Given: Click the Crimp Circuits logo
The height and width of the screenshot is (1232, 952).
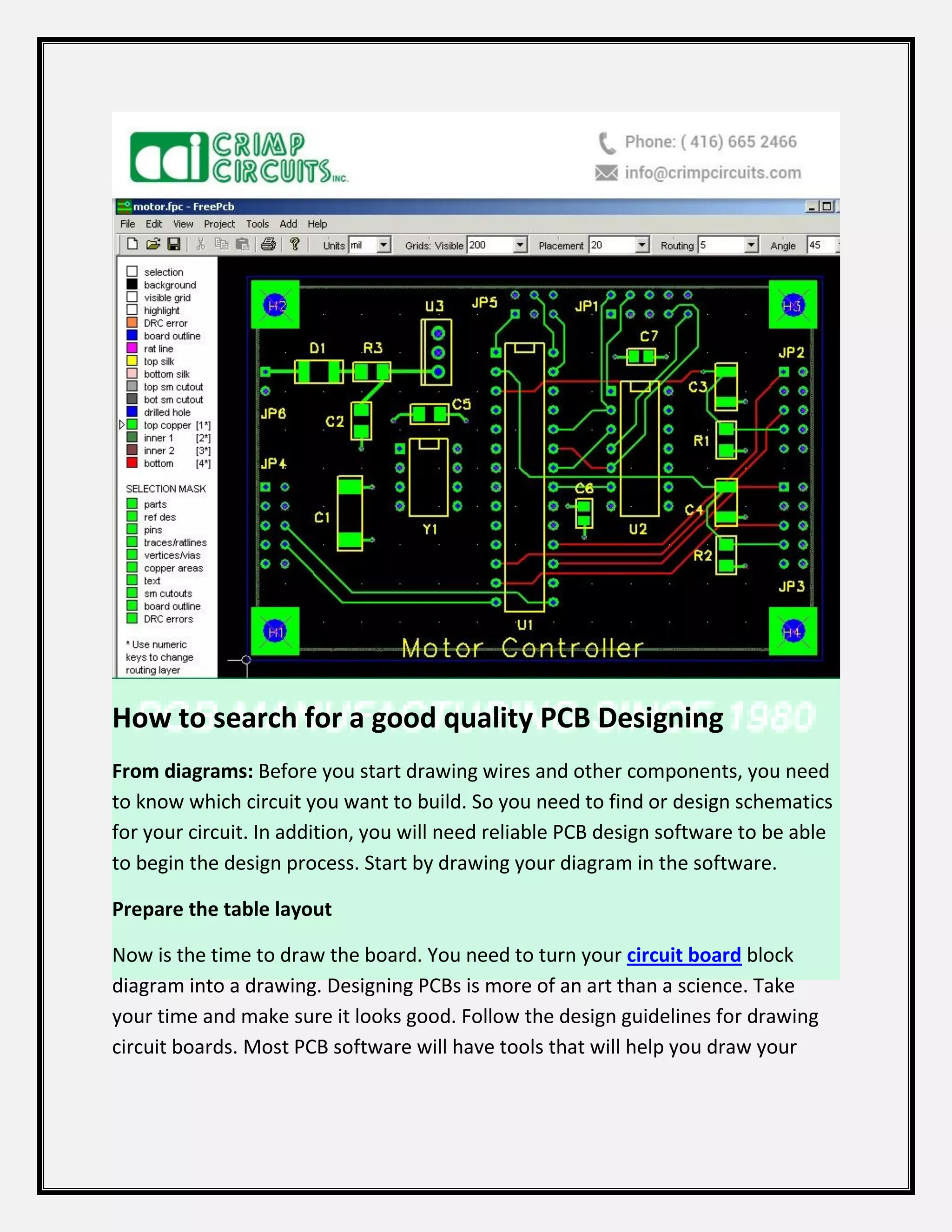Looking at the screenshot, I should point(240,158).
